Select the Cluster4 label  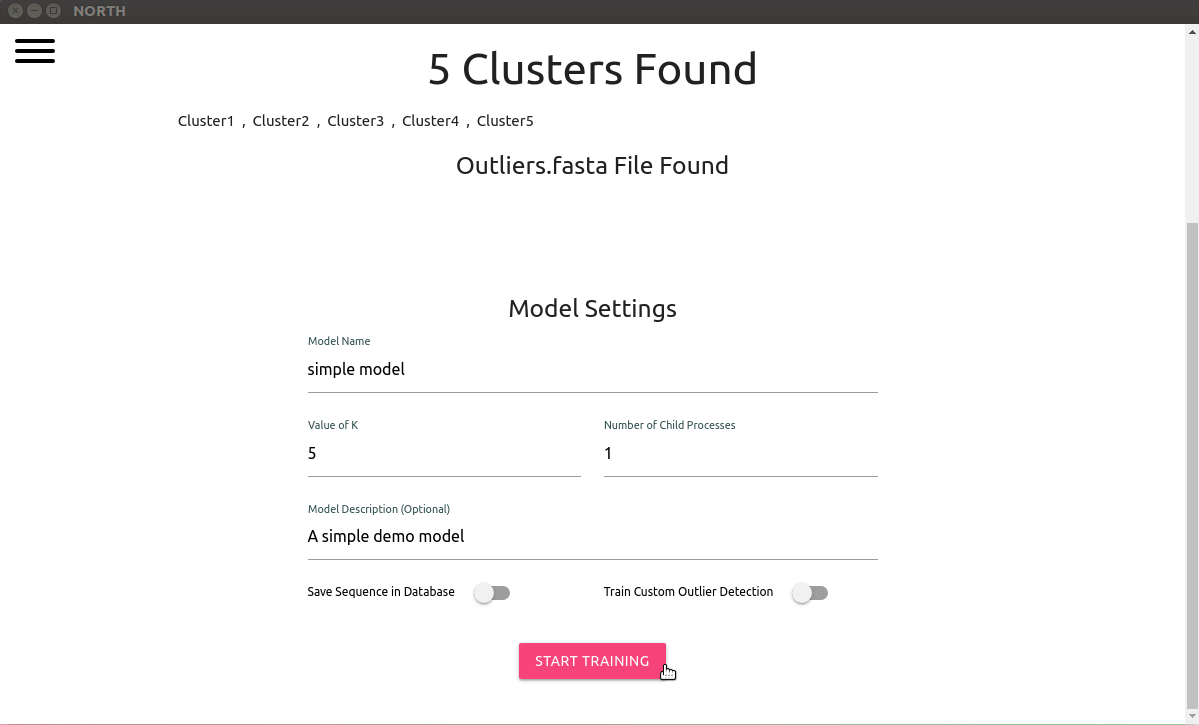point(431,121)
